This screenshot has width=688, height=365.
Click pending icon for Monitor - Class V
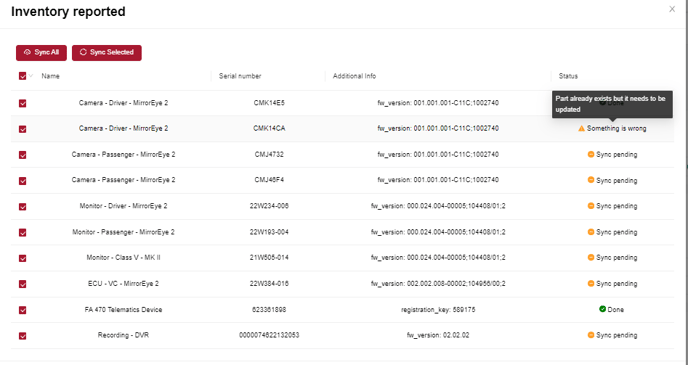591,257
